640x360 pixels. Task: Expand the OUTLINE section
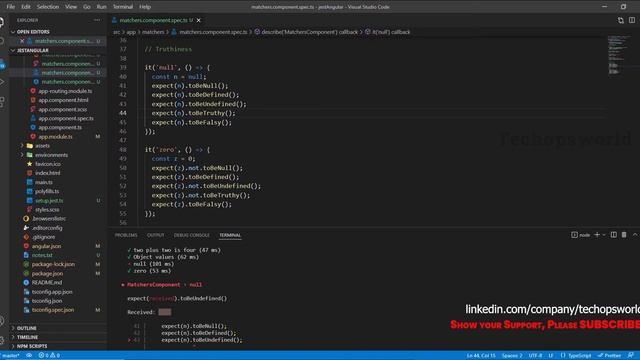[27, 328]
